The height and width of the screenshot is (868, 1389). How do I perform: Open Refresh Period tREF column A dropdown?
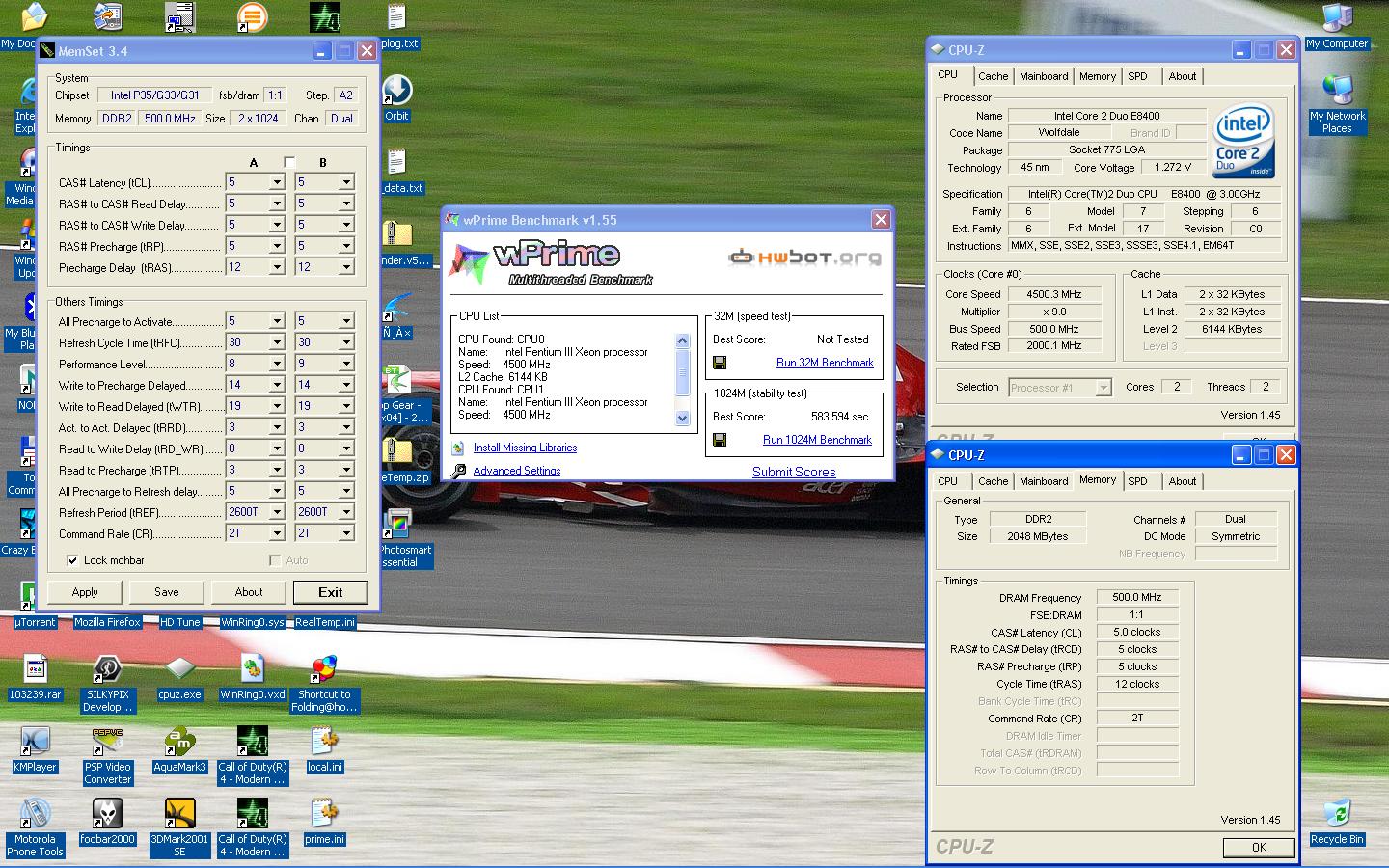[x=277, y=512]
